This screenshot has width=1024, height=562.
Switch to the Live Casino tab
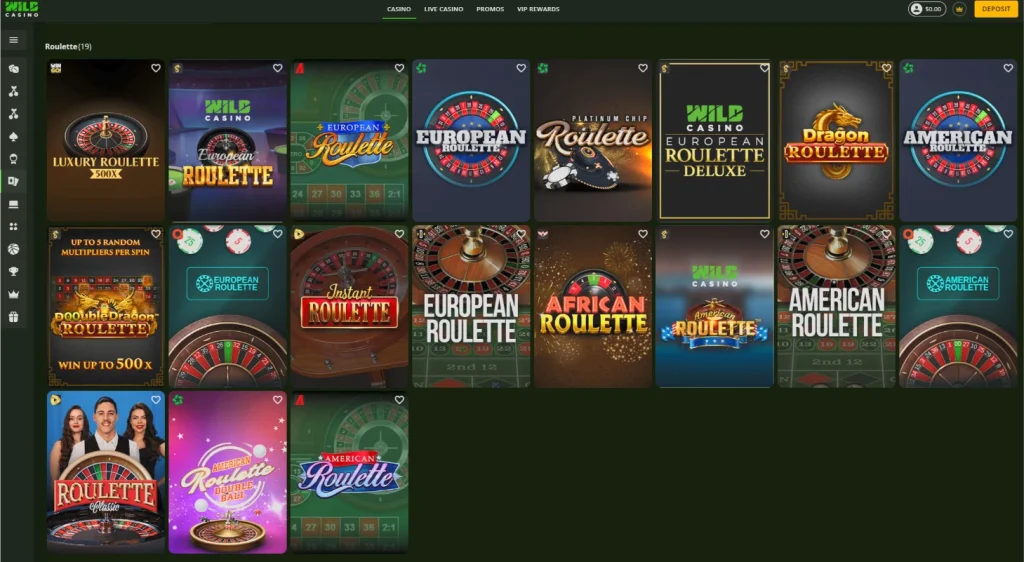[443, 9]
